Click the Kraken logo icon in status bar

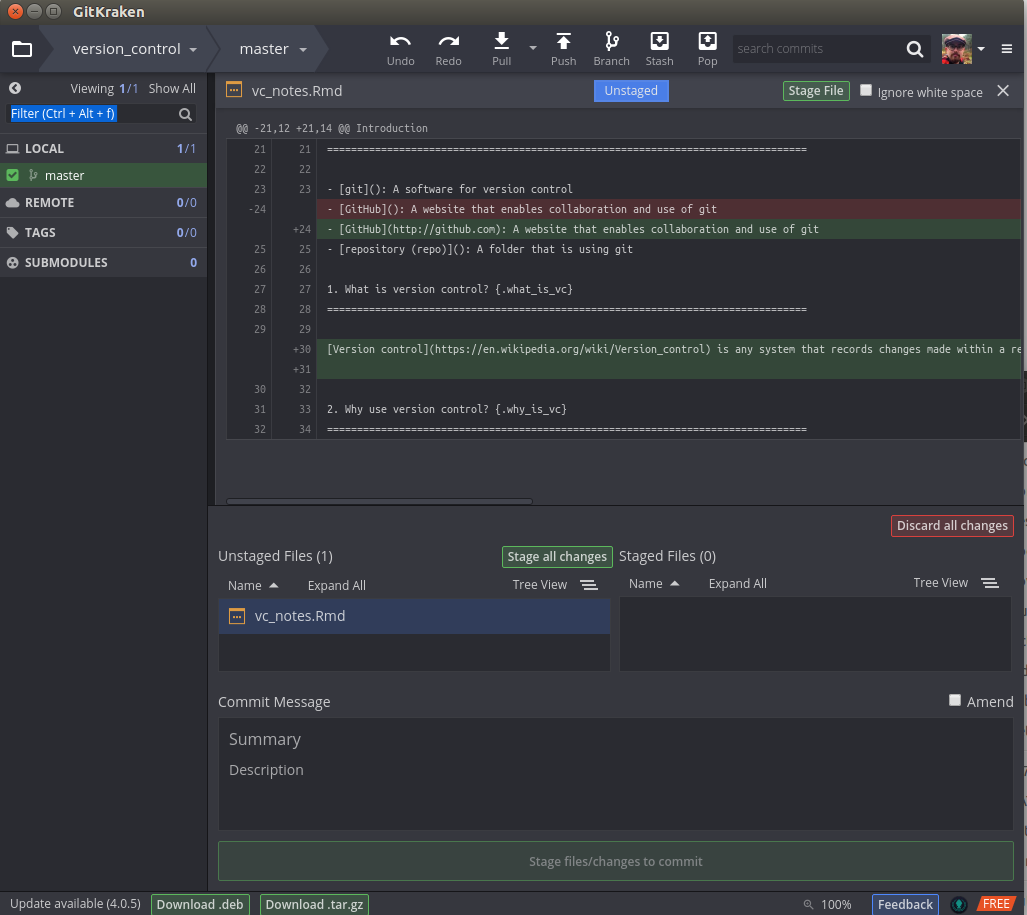click(x=959, y=905)
